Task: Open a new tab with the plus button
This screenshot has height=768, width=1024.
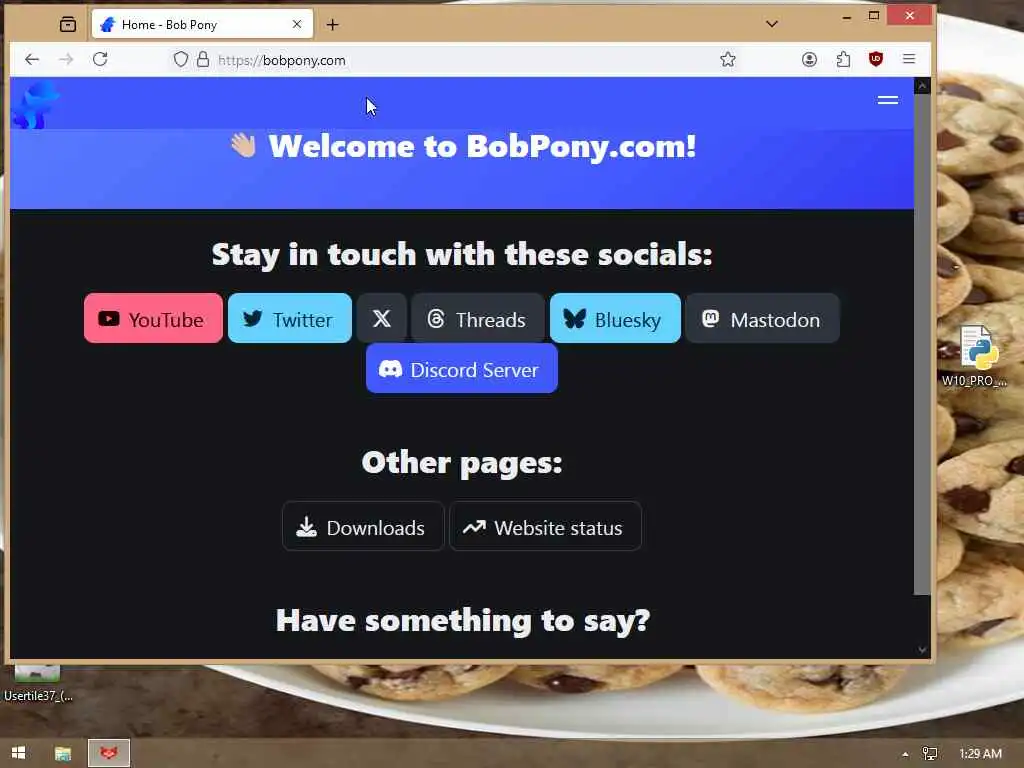Action: [332, 24]
